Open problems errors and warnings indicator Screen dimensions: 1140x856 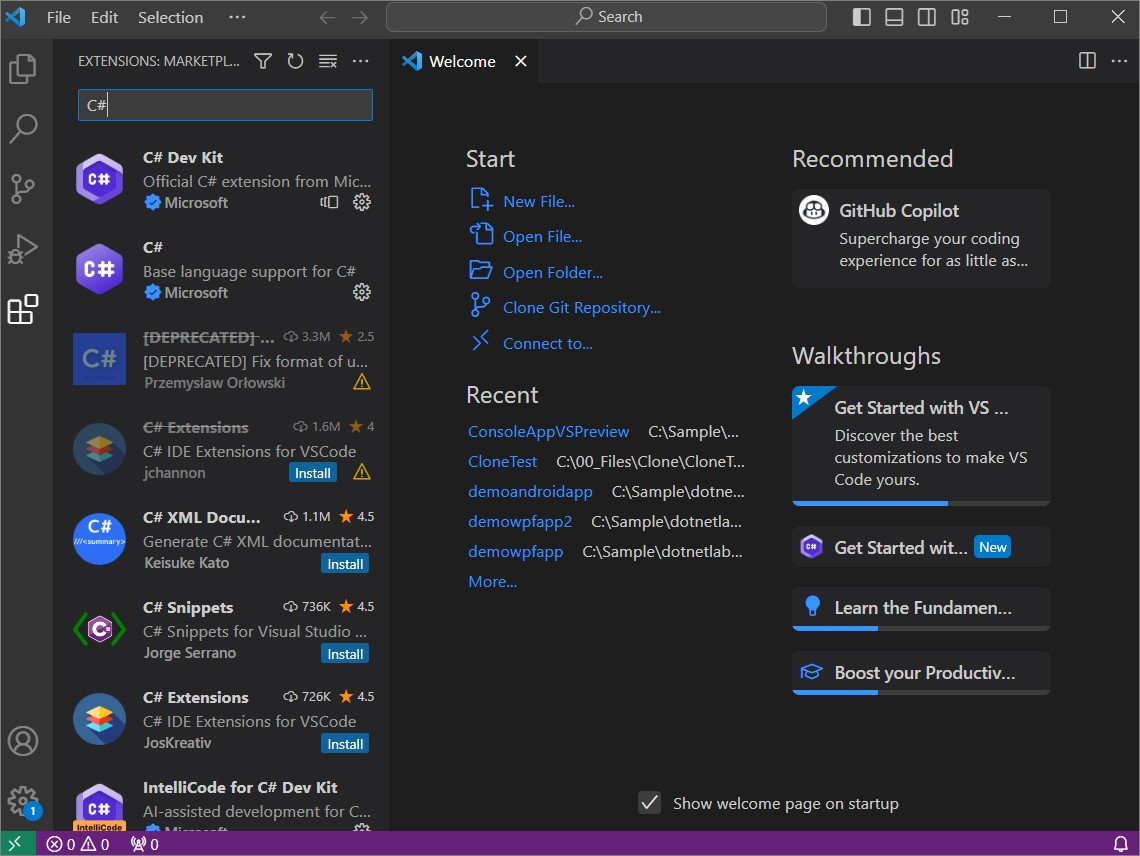pos(78,844)
